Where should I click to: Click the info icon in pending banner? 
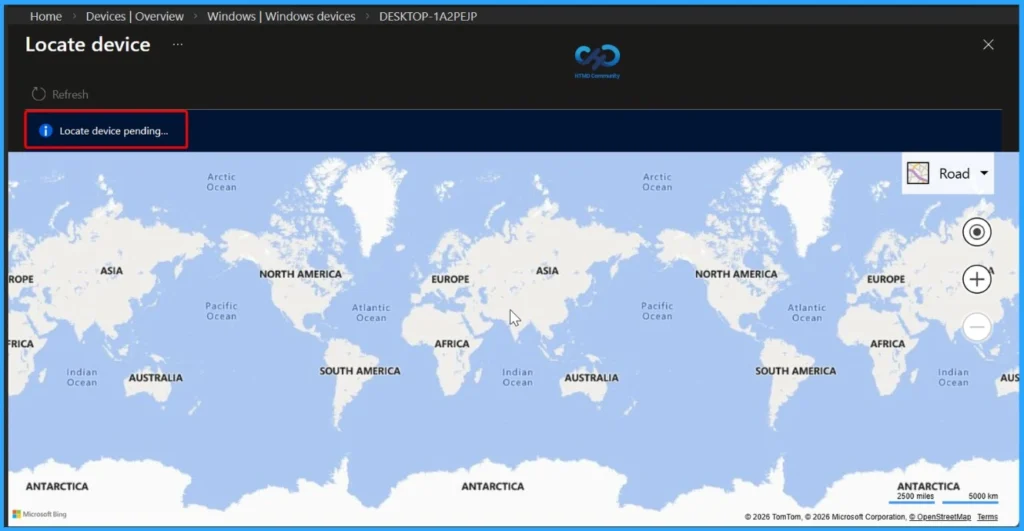(x=45, y=131)
